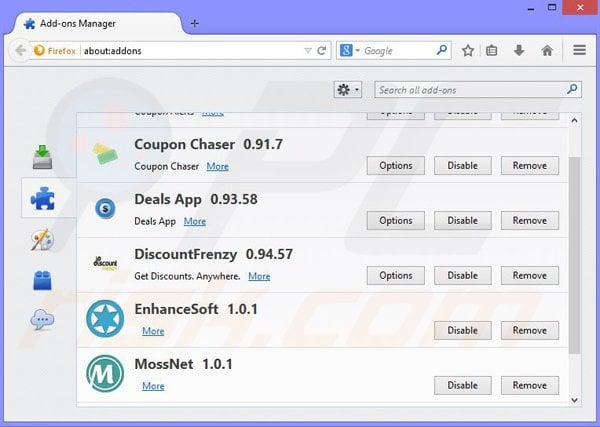The height and width of the screenshot is (427, 600).
Task: Open the Plugins lego brick category
Action: tap(42, 280)
